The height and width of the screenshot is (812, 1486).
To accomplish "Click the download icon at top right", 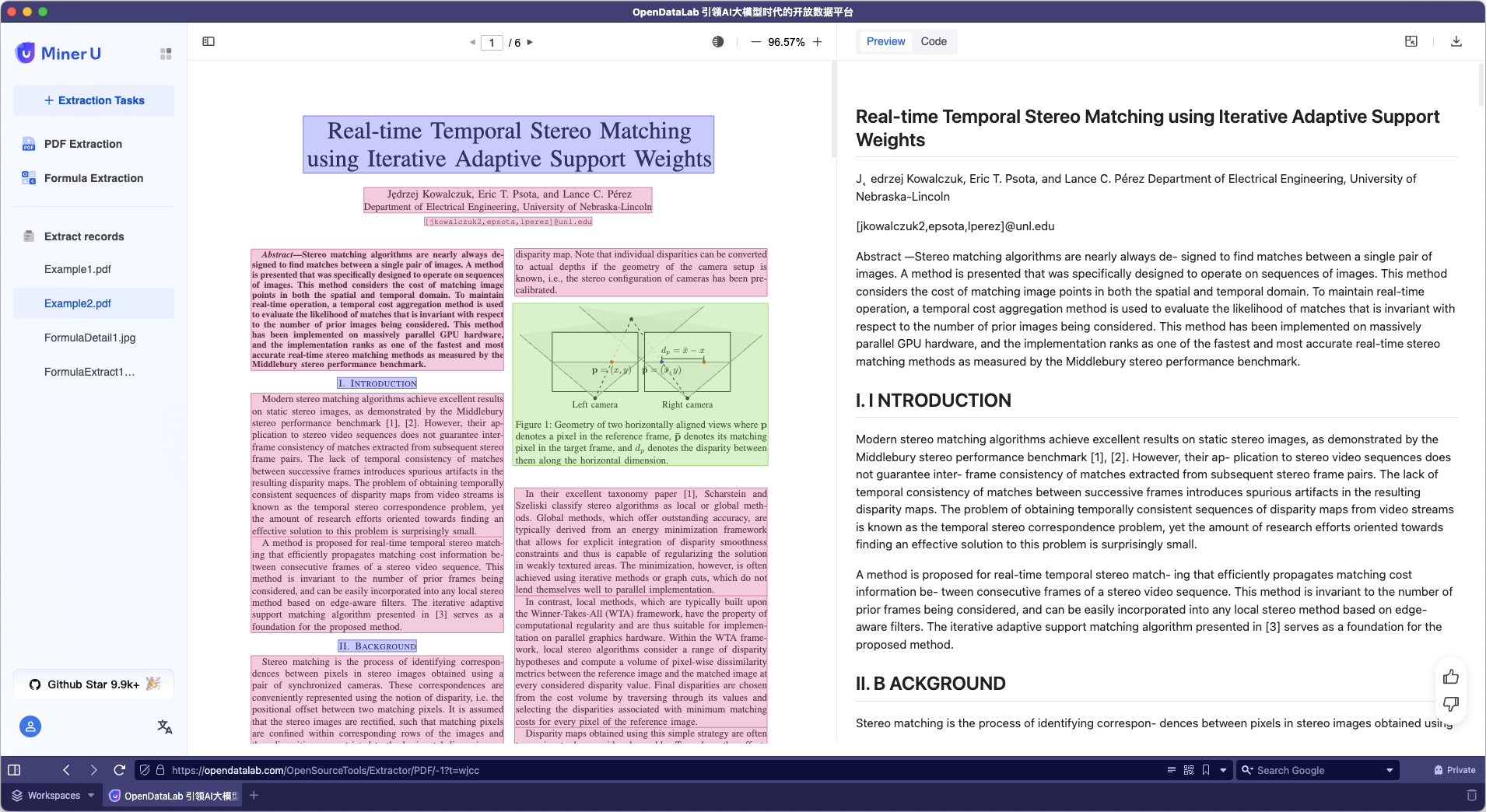I will coord(1456,42).
